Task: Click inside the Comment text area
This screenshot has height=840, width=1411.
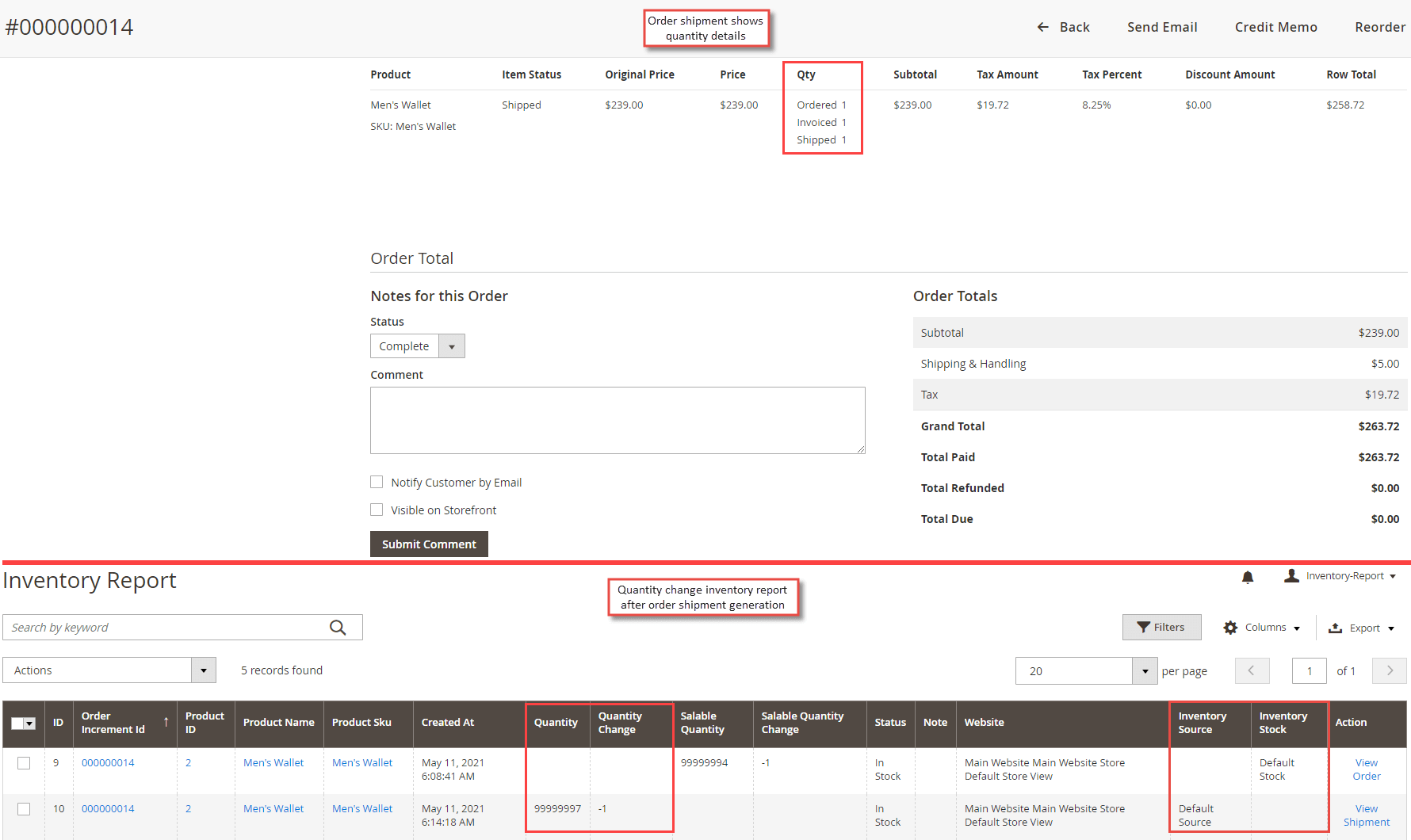Action: tap(618, 420)
